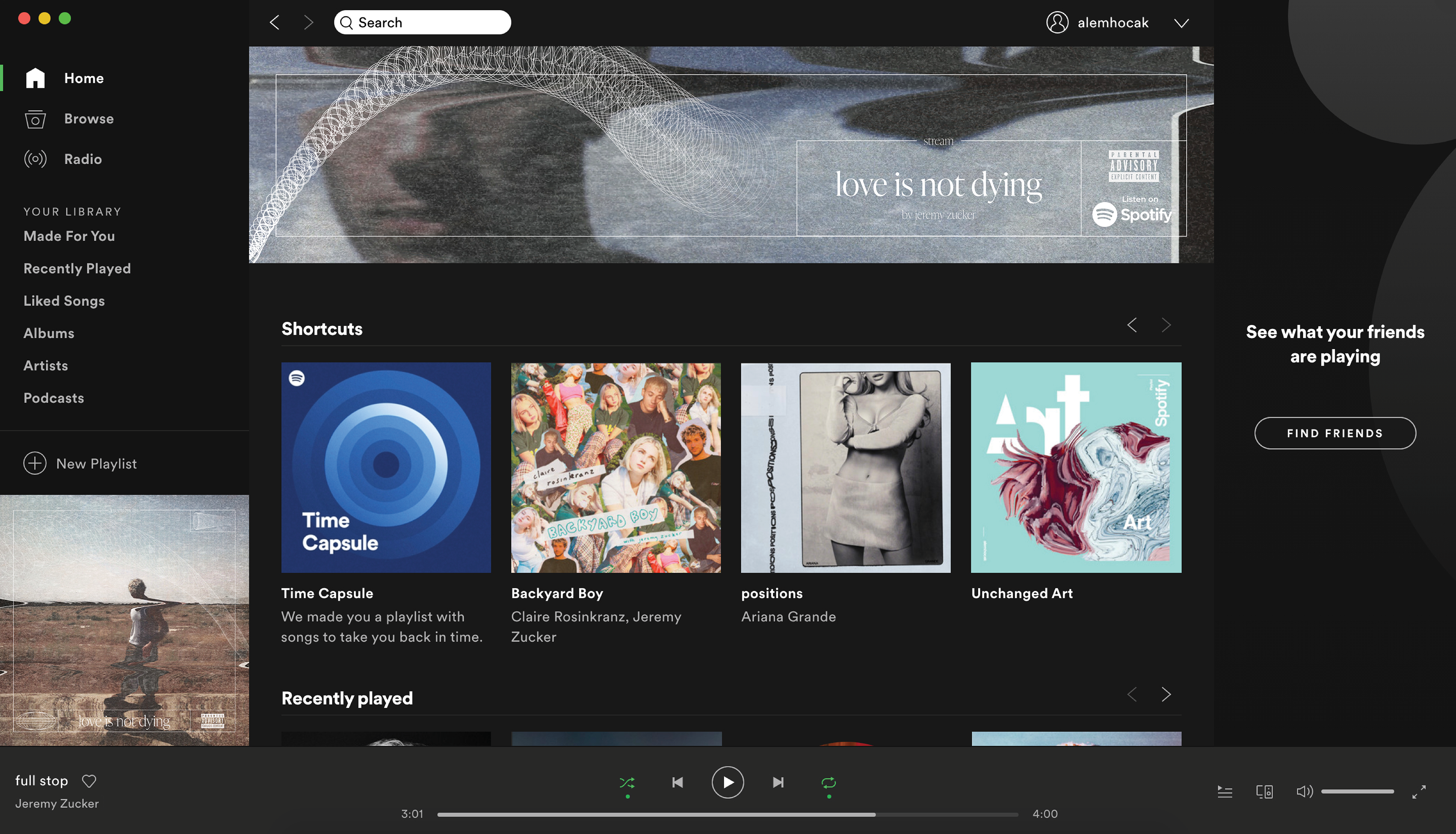This screenshot has width=1456, height=834.
Task: Click the Shortcuts section heading
Action: pos(322,329)
